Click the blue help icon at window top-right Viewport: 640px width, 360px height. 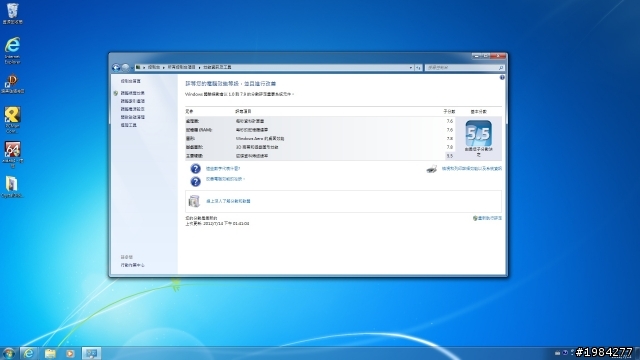coord(502,78)
